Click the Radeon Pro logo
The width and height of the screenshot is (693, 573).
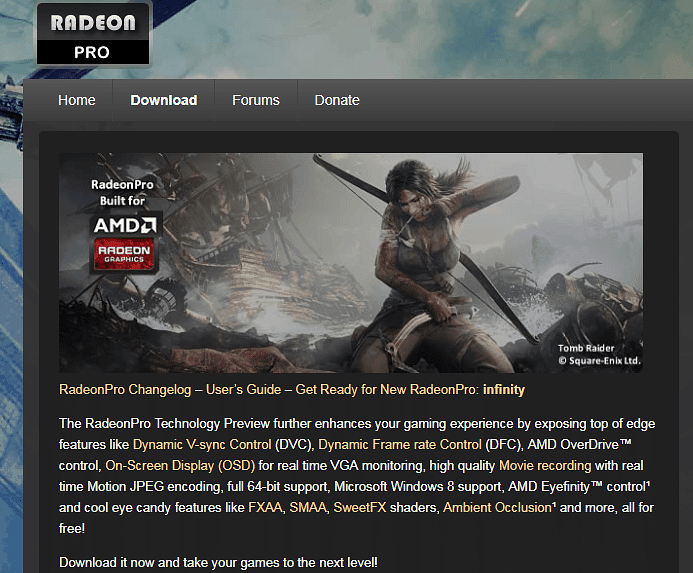93,35
